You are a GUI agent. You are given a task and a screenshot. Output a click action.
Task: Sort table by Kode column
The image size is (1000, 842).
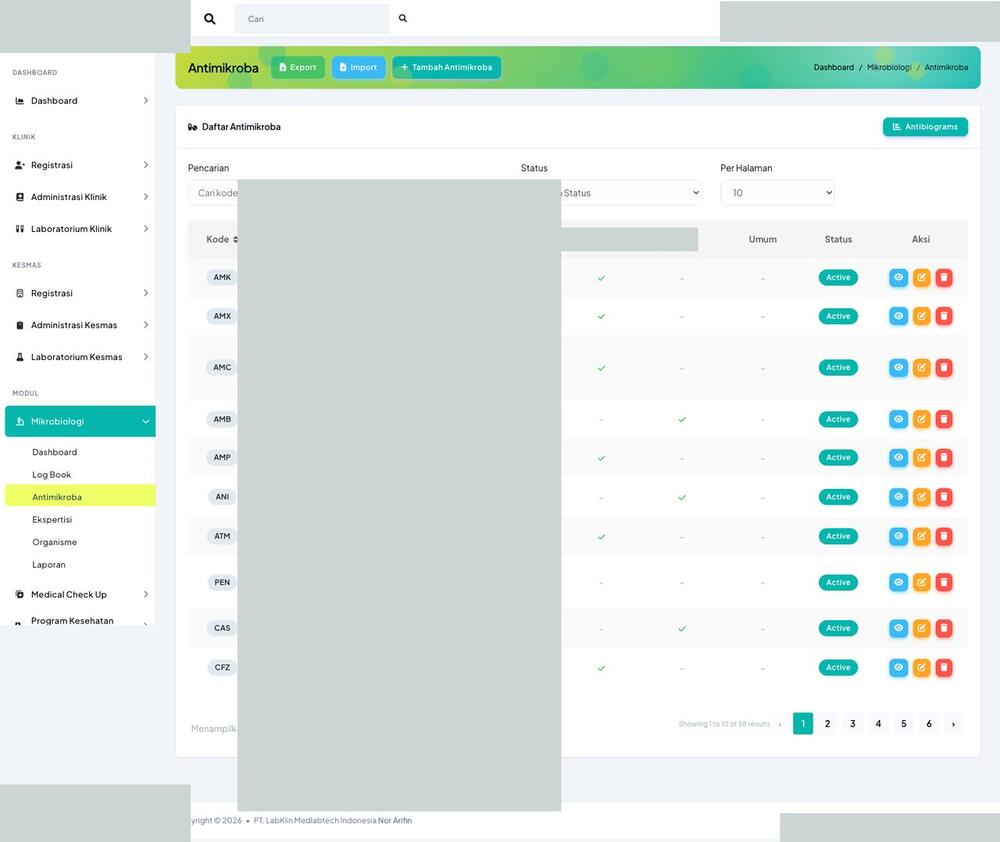click(222, 239)
